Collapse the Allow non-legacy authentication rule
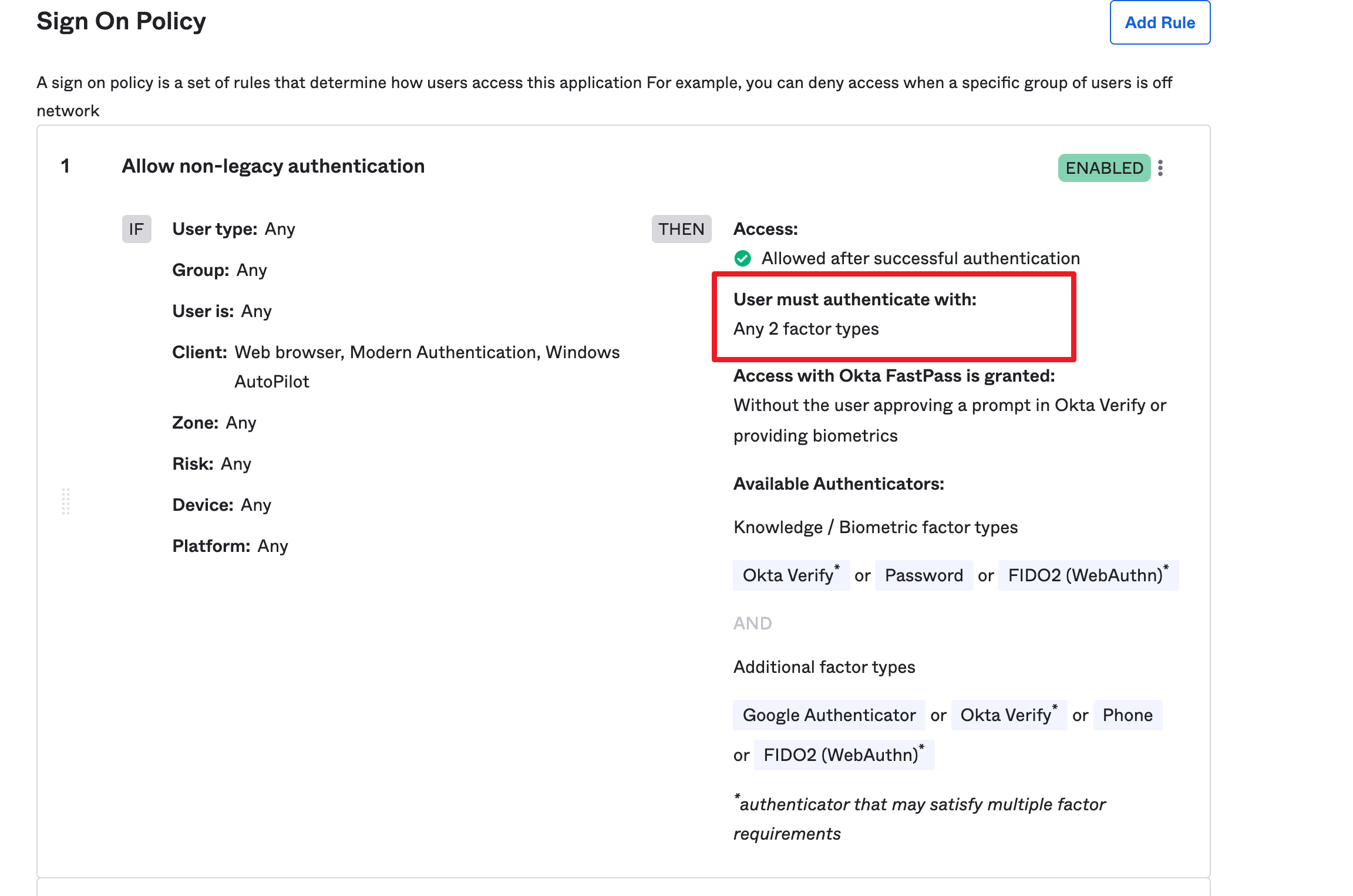This screenshot has height=896, width=1353. point(273,166)
